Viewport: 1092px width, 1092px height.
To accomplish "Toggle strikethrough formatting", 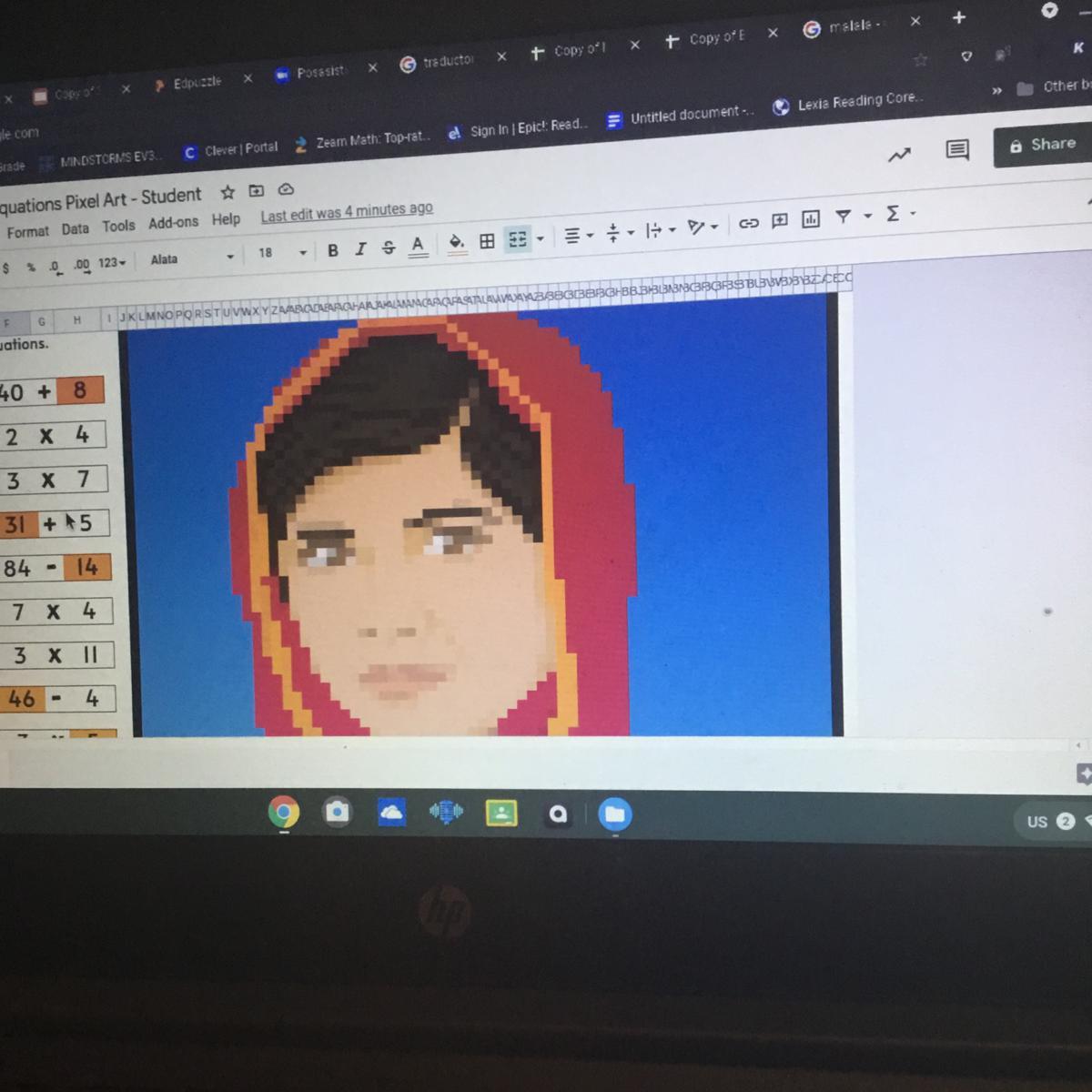I will click(389, 247).
